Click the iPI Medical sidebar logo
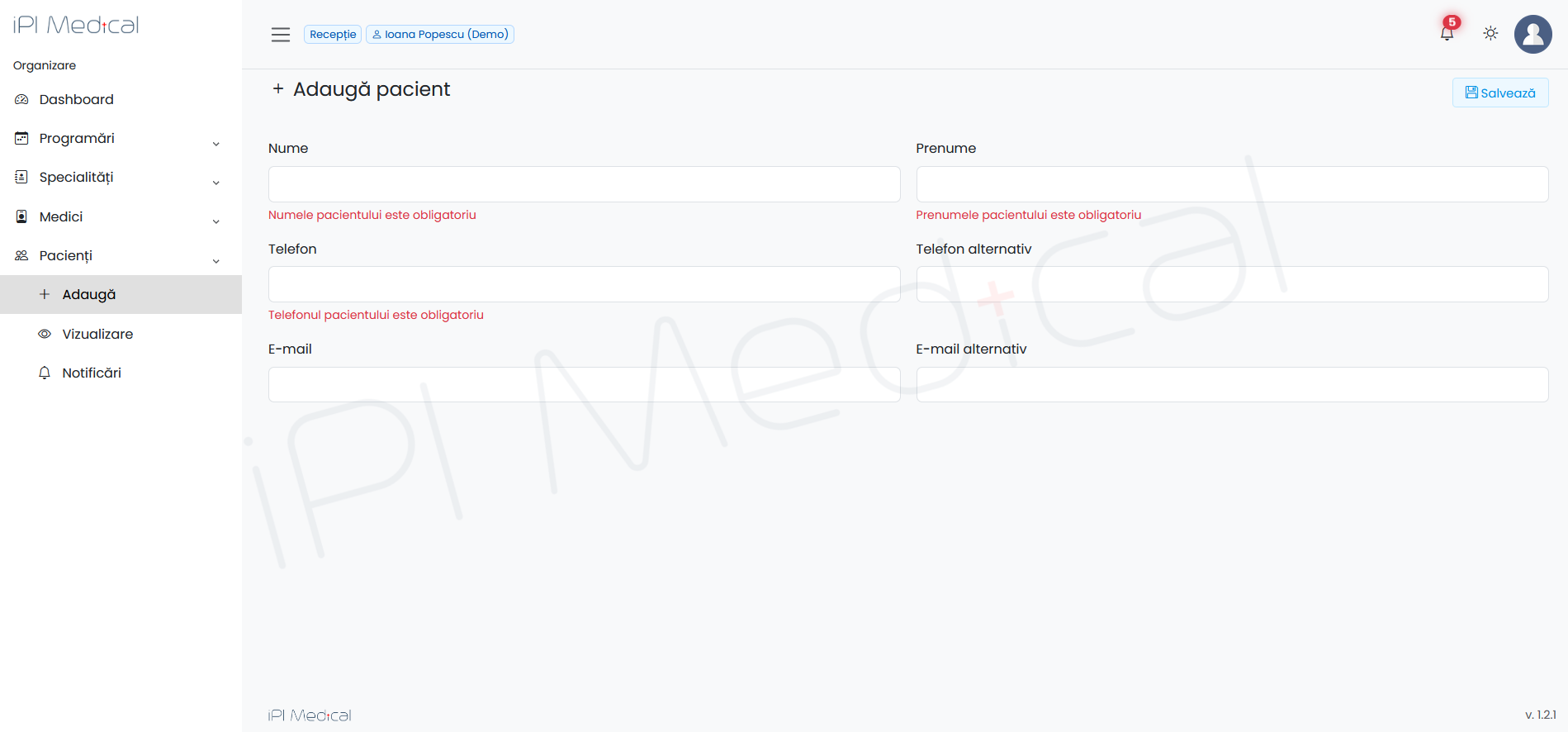 pyautogui.click(x=76, y=26)
